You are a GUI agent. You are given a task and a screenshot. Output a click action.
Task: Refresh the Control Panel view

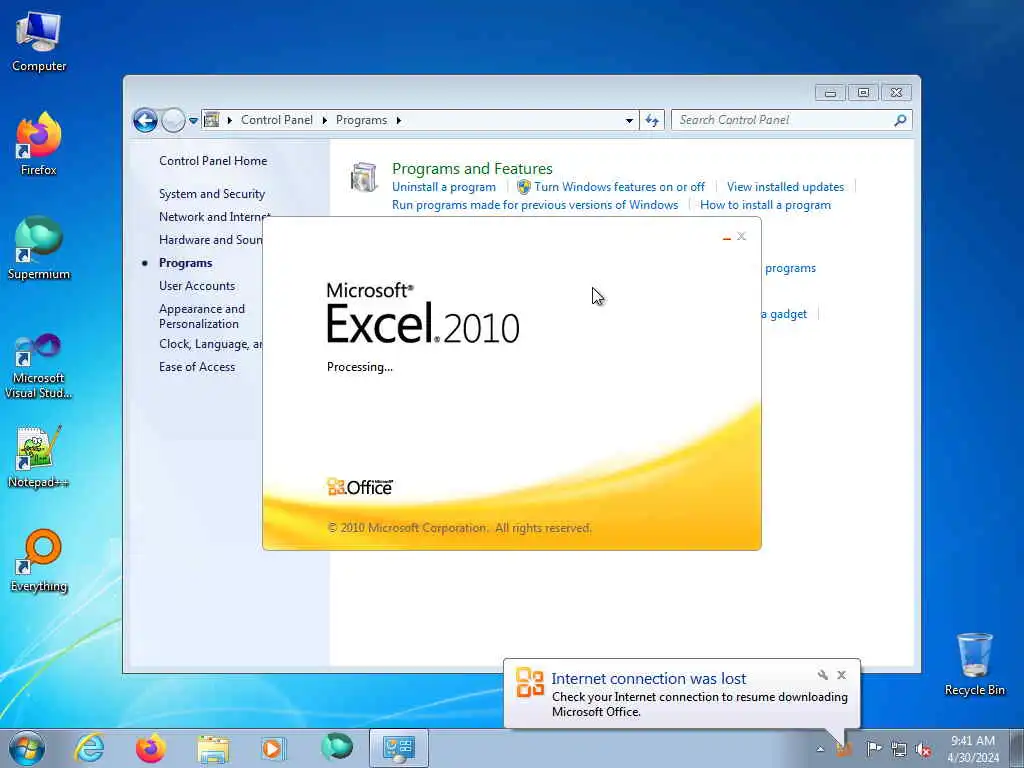[652, 121]
